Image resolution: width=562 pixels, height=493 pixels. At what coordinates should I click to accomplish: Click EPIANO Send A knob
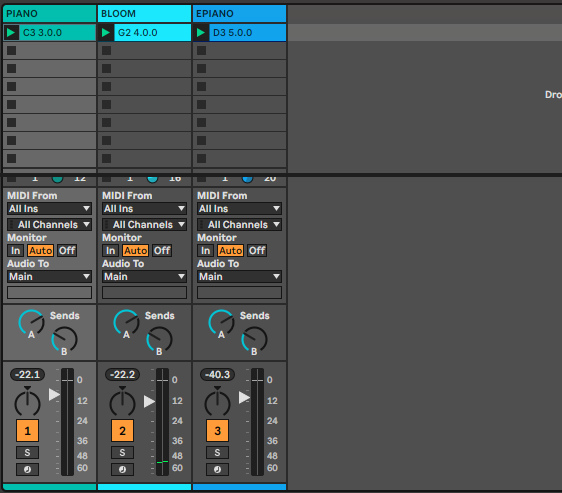[222, 323]
